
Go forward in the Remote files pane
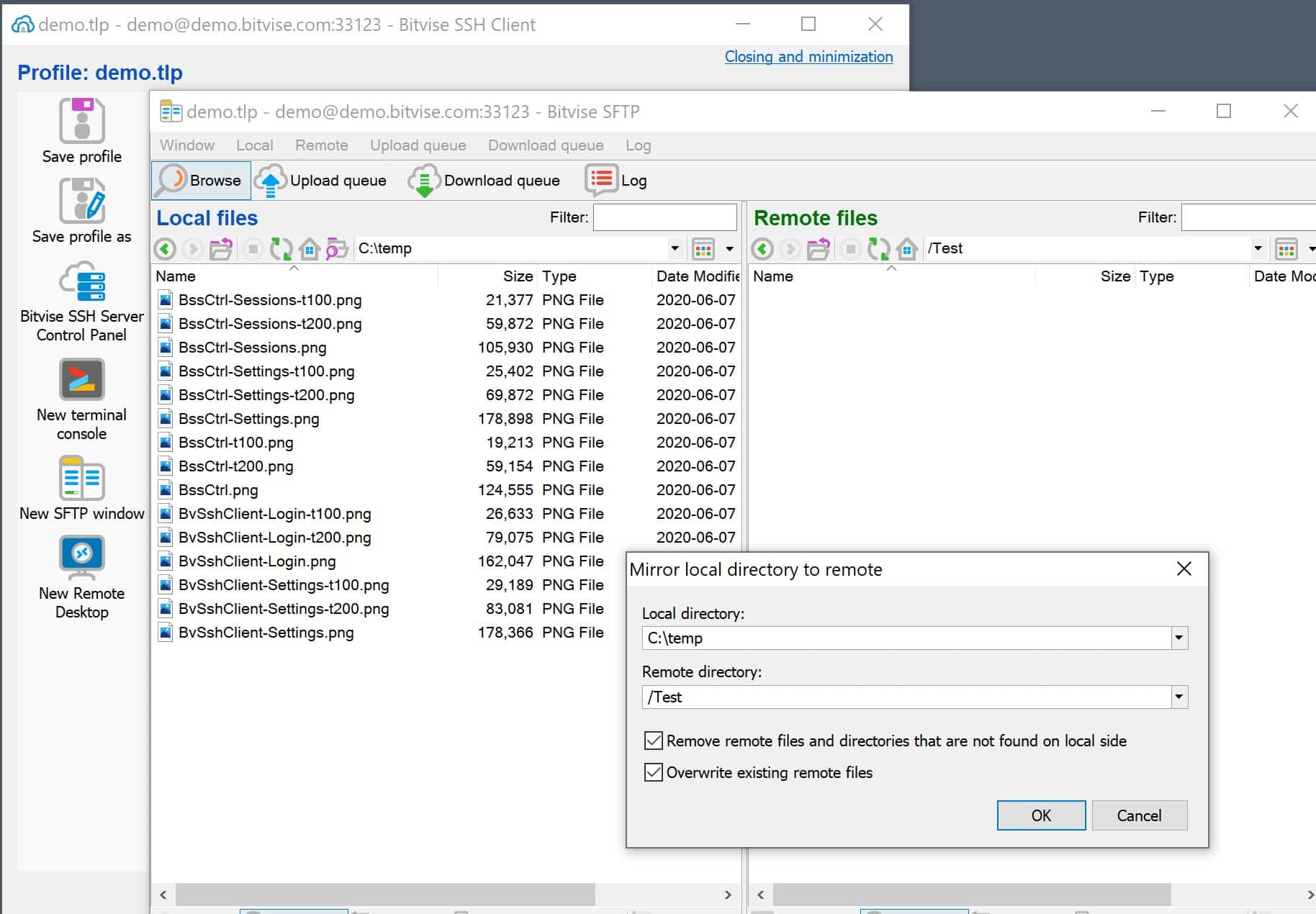790,249
